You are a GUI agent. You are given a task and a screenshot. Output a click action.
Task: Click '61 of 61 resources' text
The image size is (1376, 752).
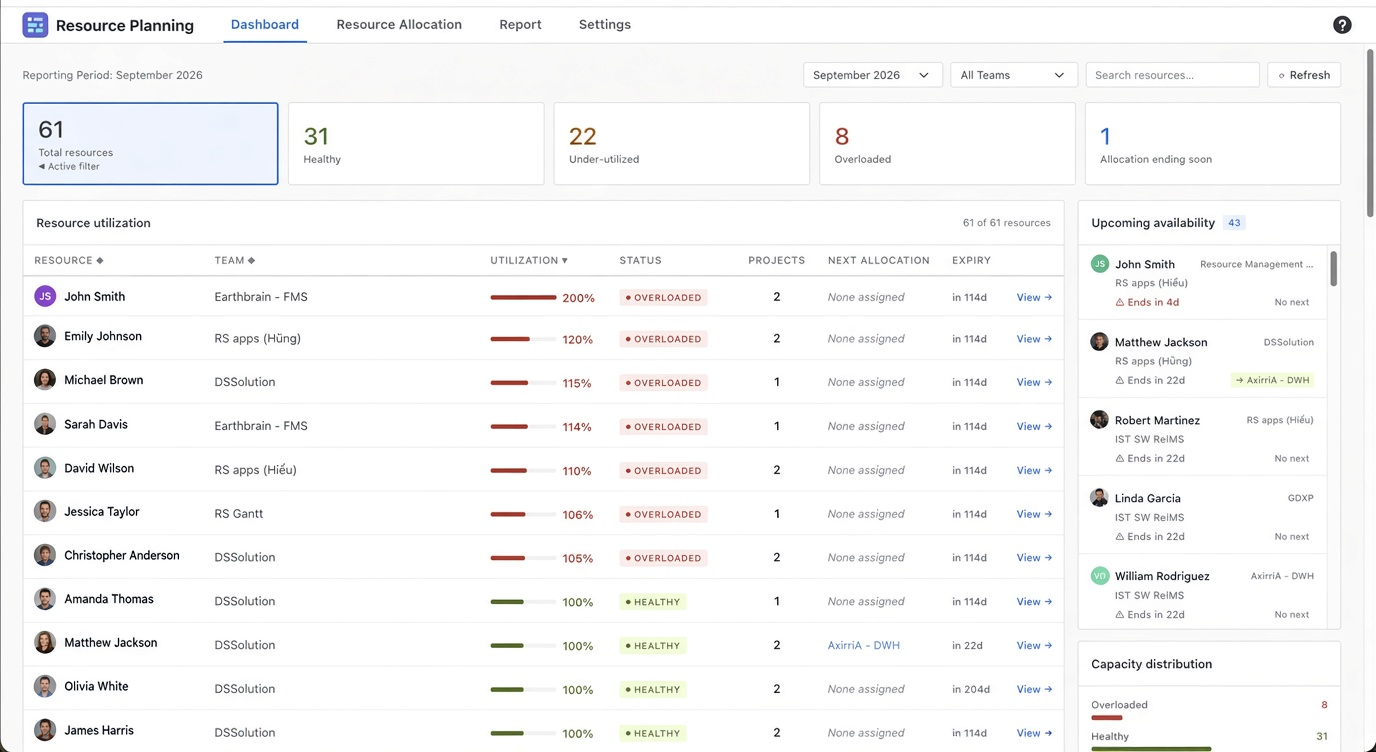[x=1006, y=223]
